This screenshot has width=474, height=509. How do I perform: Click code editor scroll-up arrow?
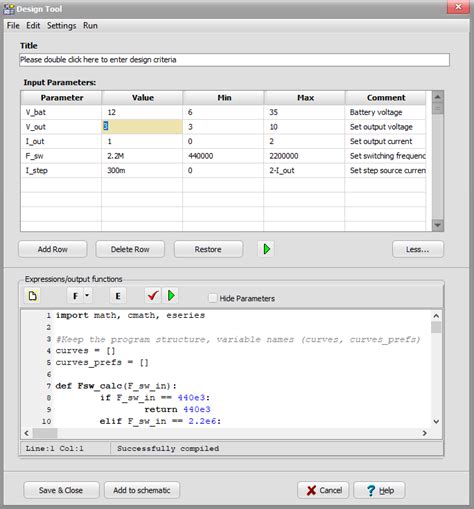click(x=436, y=316)
